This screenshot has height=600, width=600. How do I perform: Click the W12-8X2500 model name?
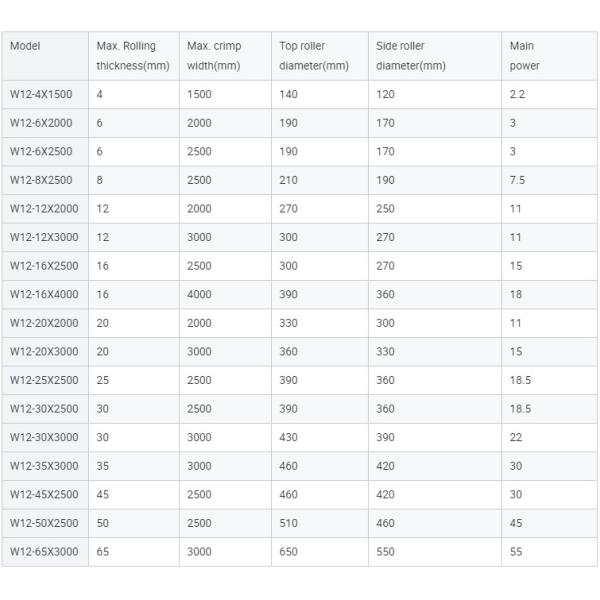(x=41, y=180)
